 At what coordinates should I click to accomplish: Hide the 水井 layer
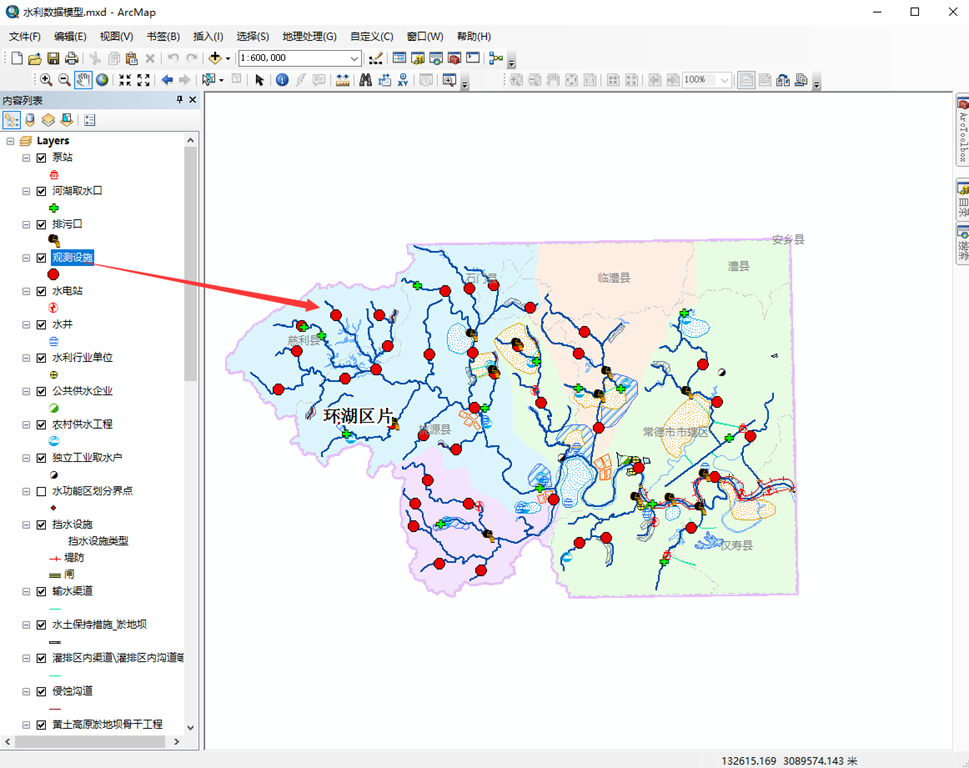point(41,324)
